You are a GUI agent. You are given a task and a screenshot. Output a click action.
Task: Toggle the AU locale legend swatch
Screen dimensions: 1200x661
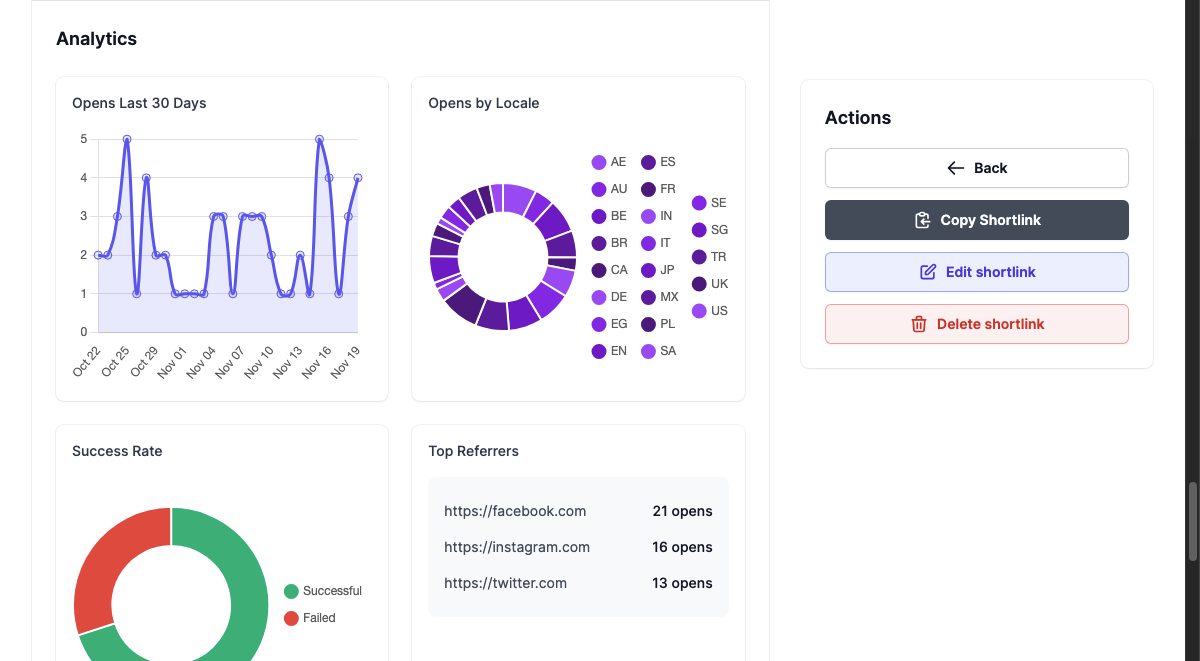pyautogui.click(x=599, y=189)
